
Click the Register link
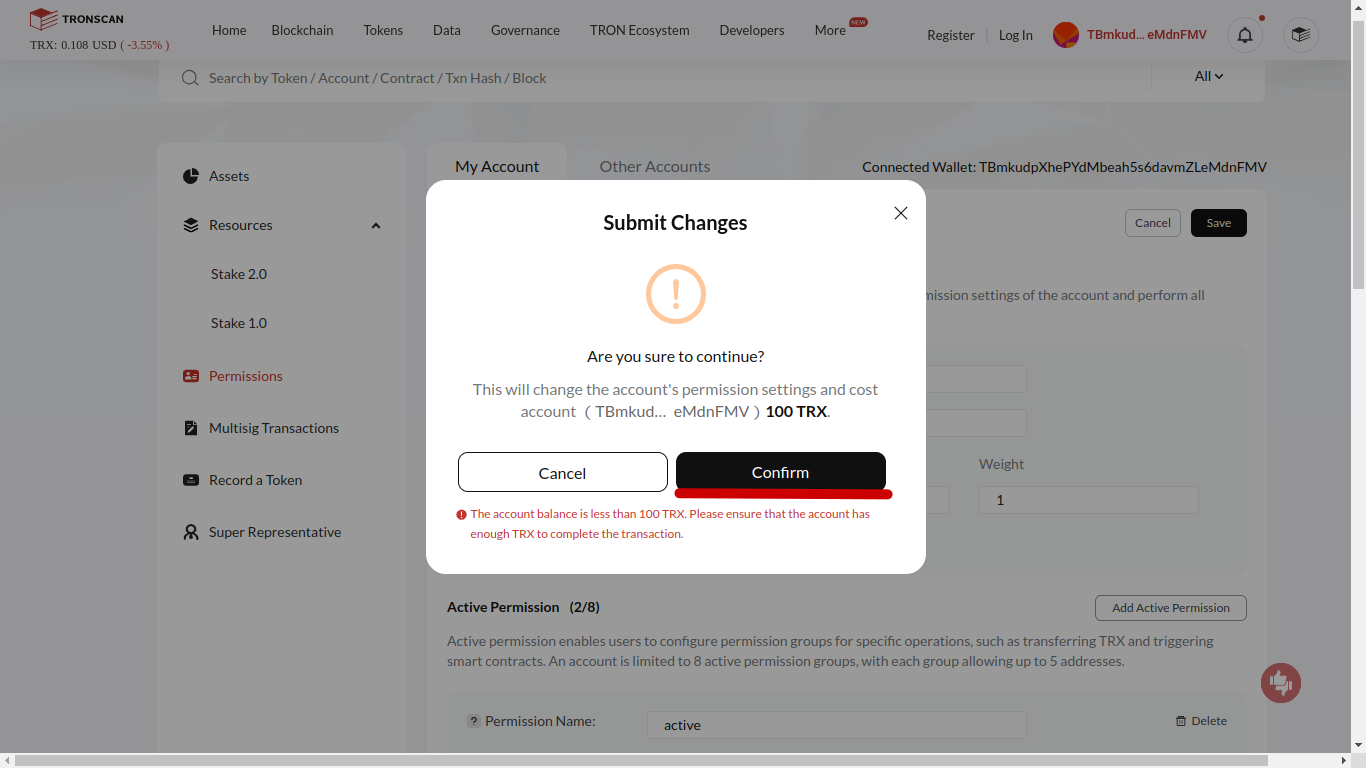[951, 35]
